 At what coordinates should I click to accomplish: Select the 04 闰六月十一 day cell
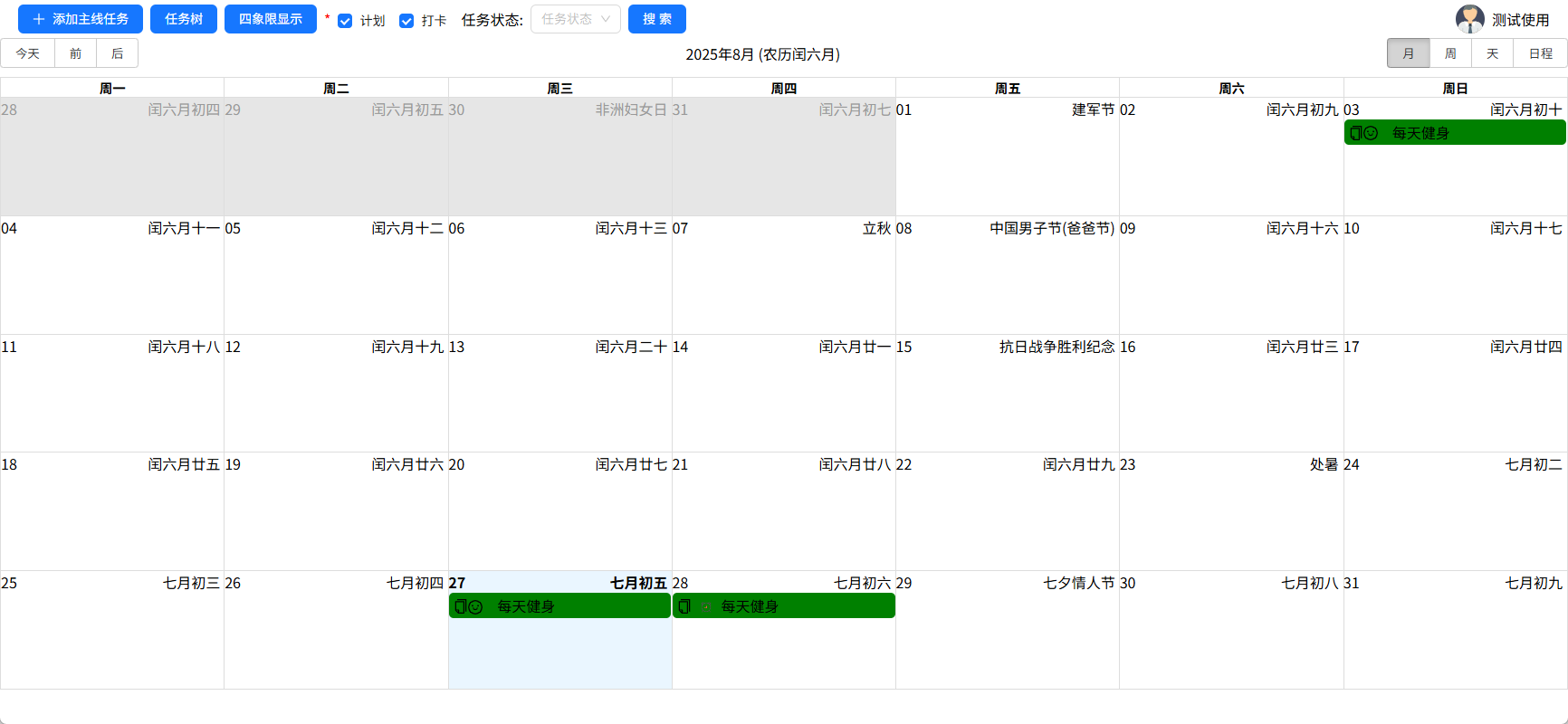click(112, 275)
